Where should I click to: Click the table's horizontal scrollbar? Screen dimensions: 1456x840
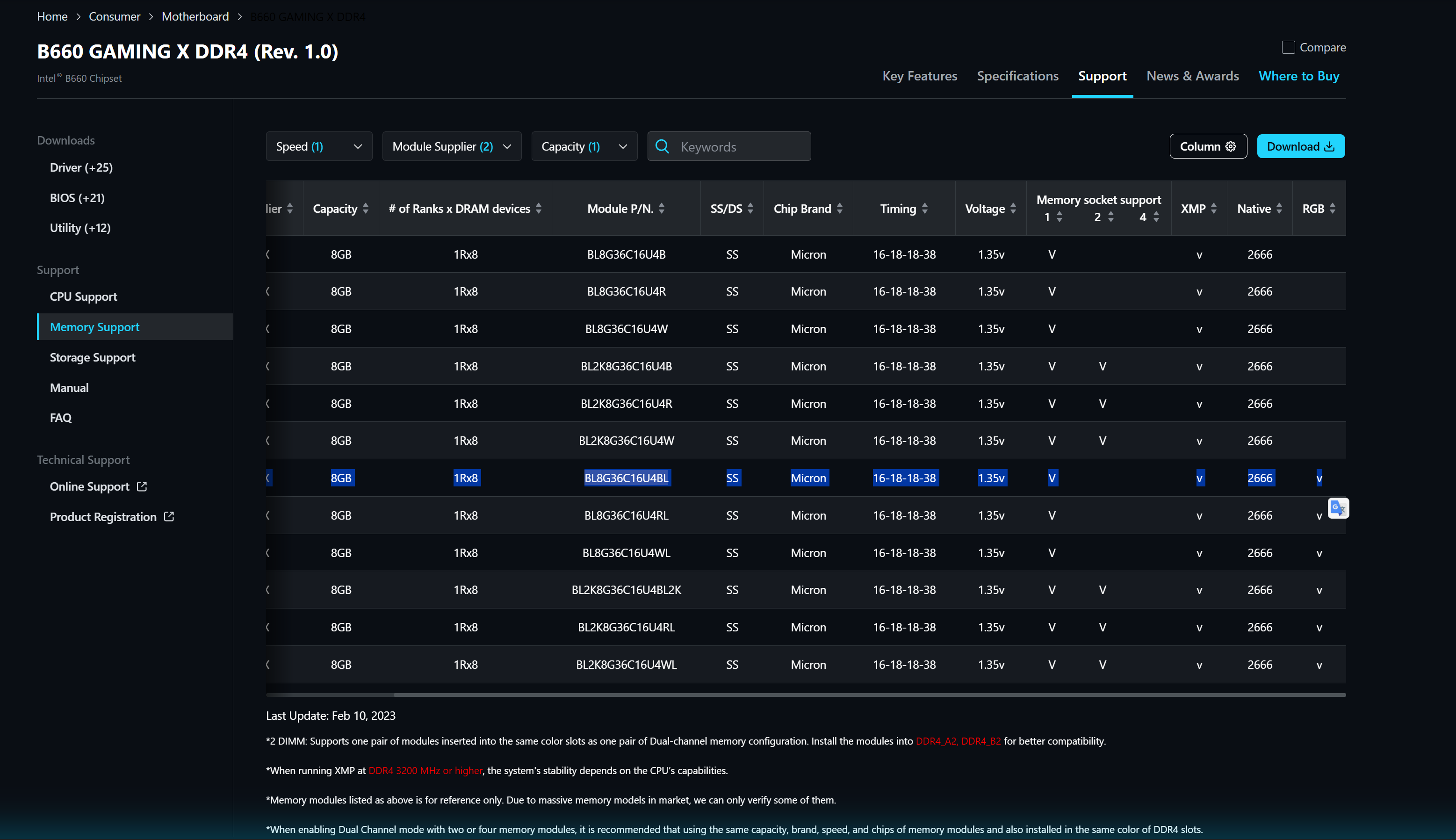(870, 695)
